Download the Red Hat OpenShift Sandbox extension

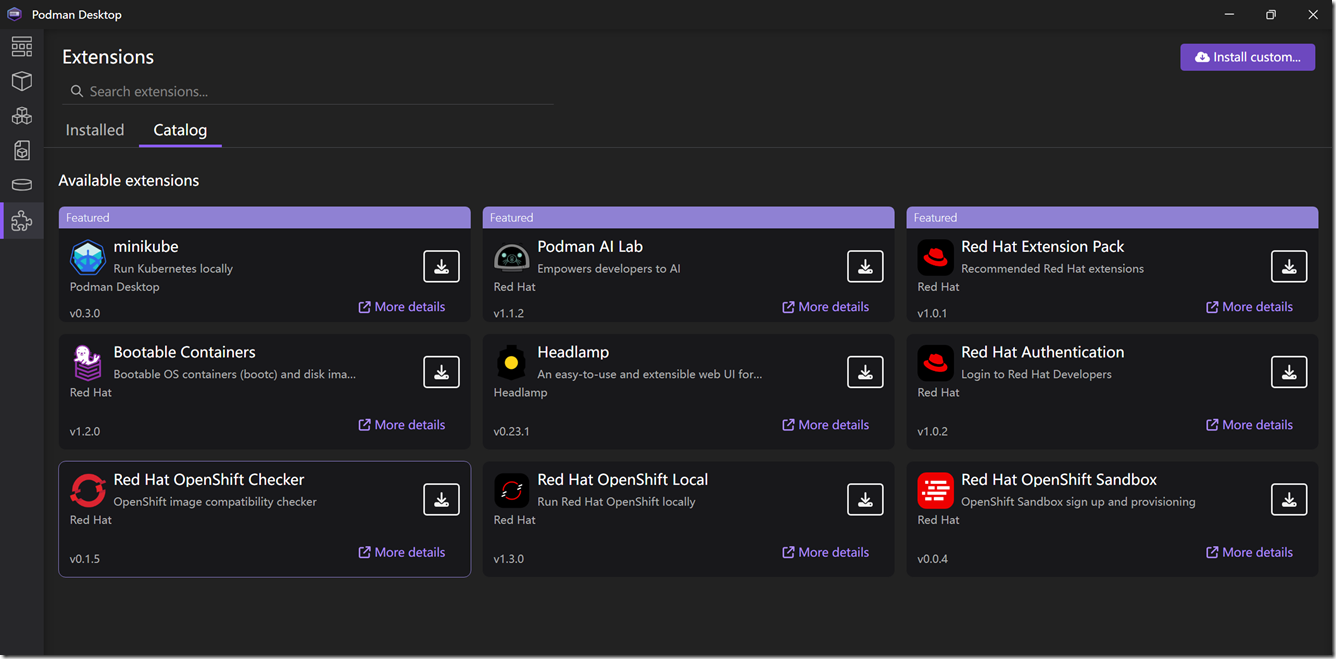(1289, 499)
